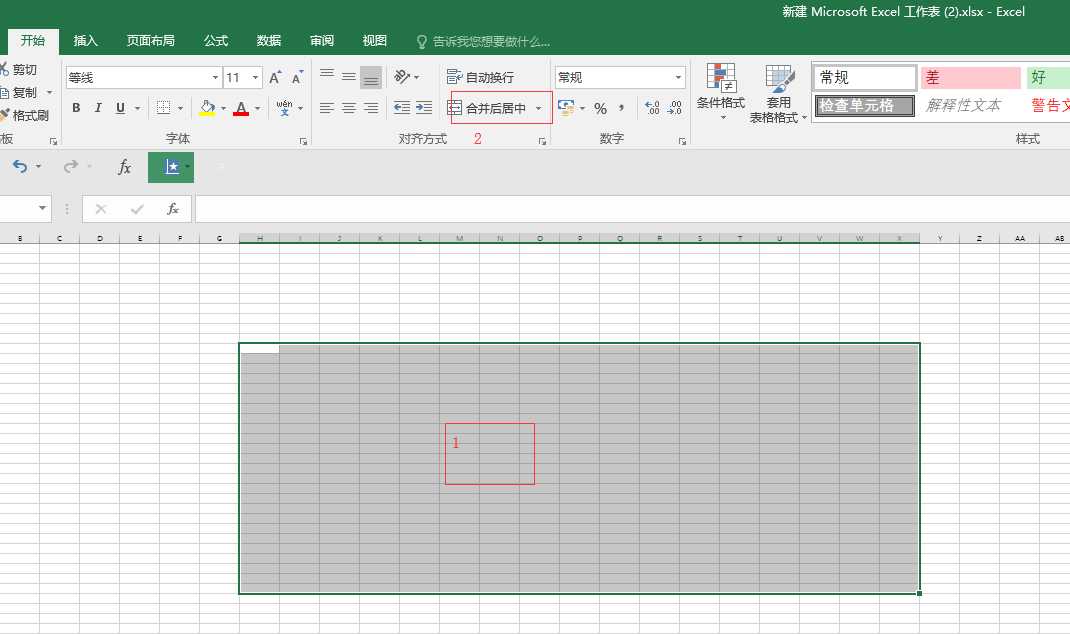The image size is (1070, 634).
Task: Click quick access fx function icon
Action: click(124, 167)
